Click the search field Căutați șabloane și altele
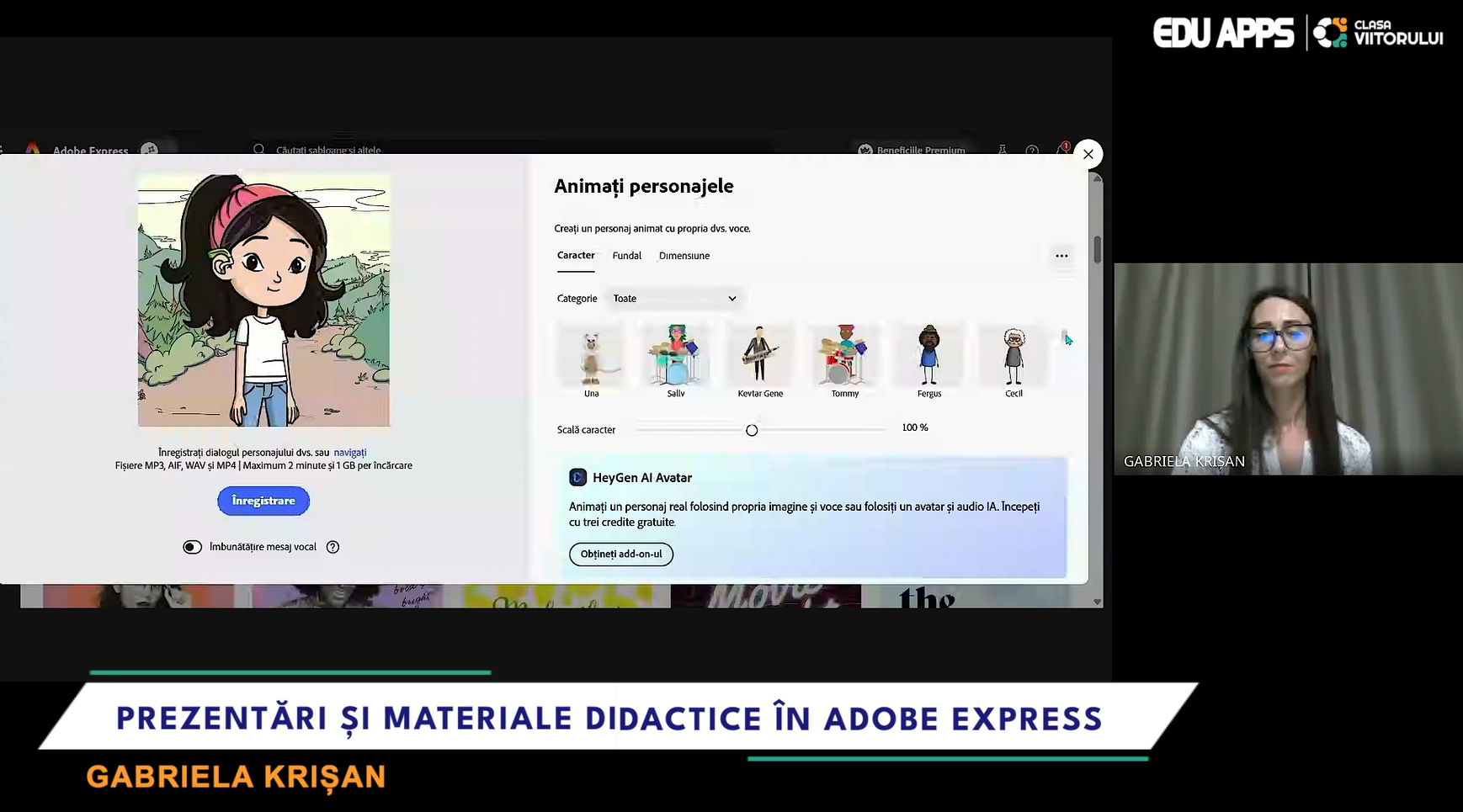 click(328, 150)
